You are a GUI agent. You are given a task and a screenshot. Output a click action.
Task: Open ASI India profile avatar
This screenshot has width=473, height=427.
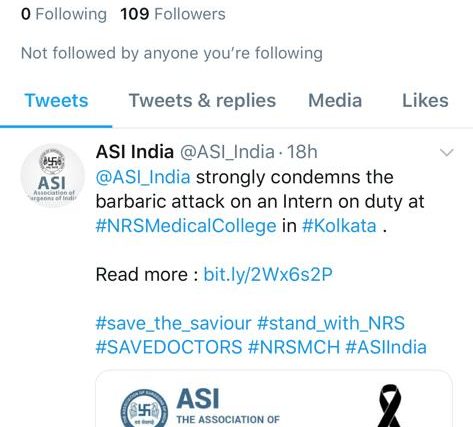pos(52,176)
